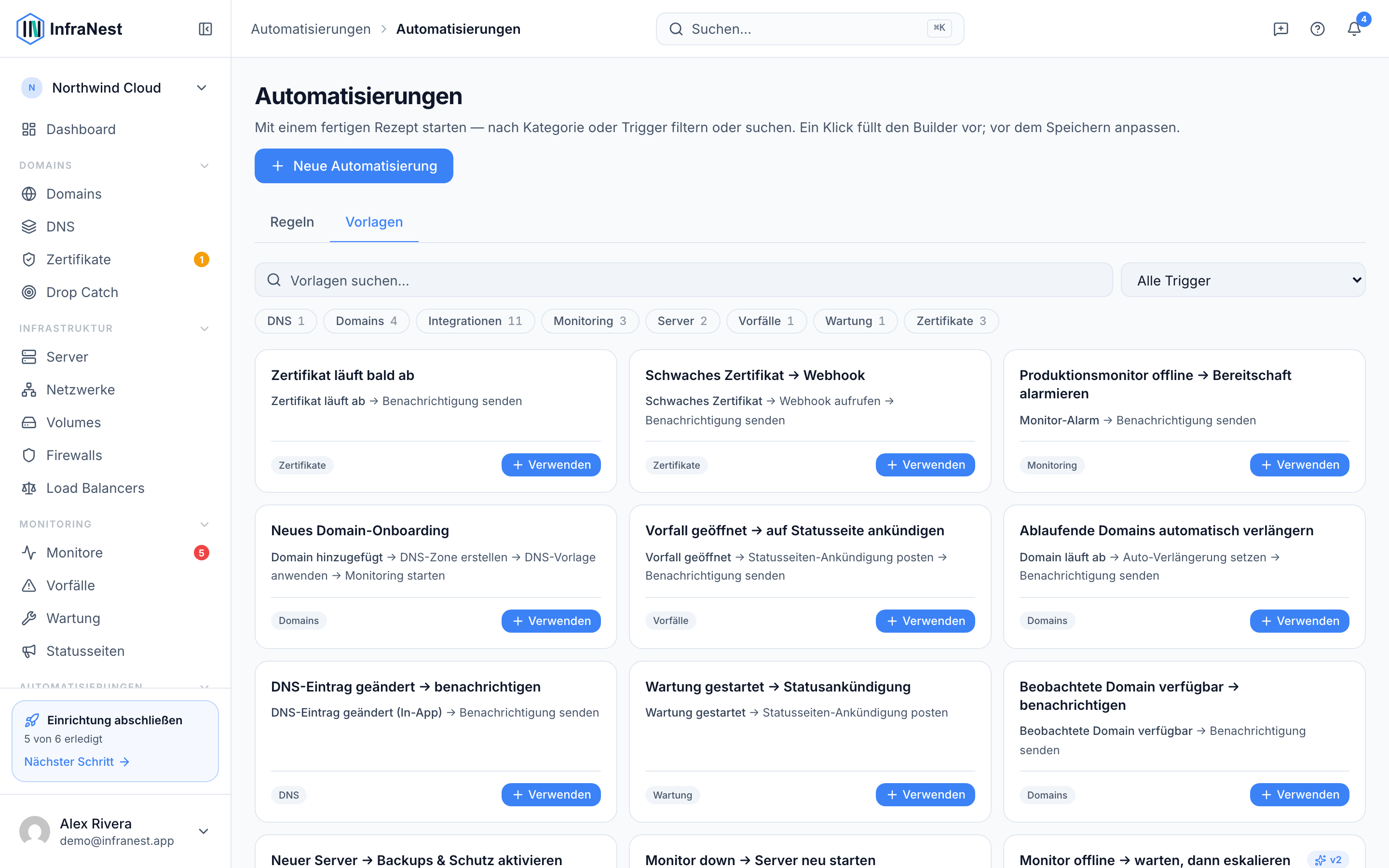Image resolution: width=1389 pixels, height=868 pixels.
Task: Switch to the Regeln tab
Action: coord(292,222)
